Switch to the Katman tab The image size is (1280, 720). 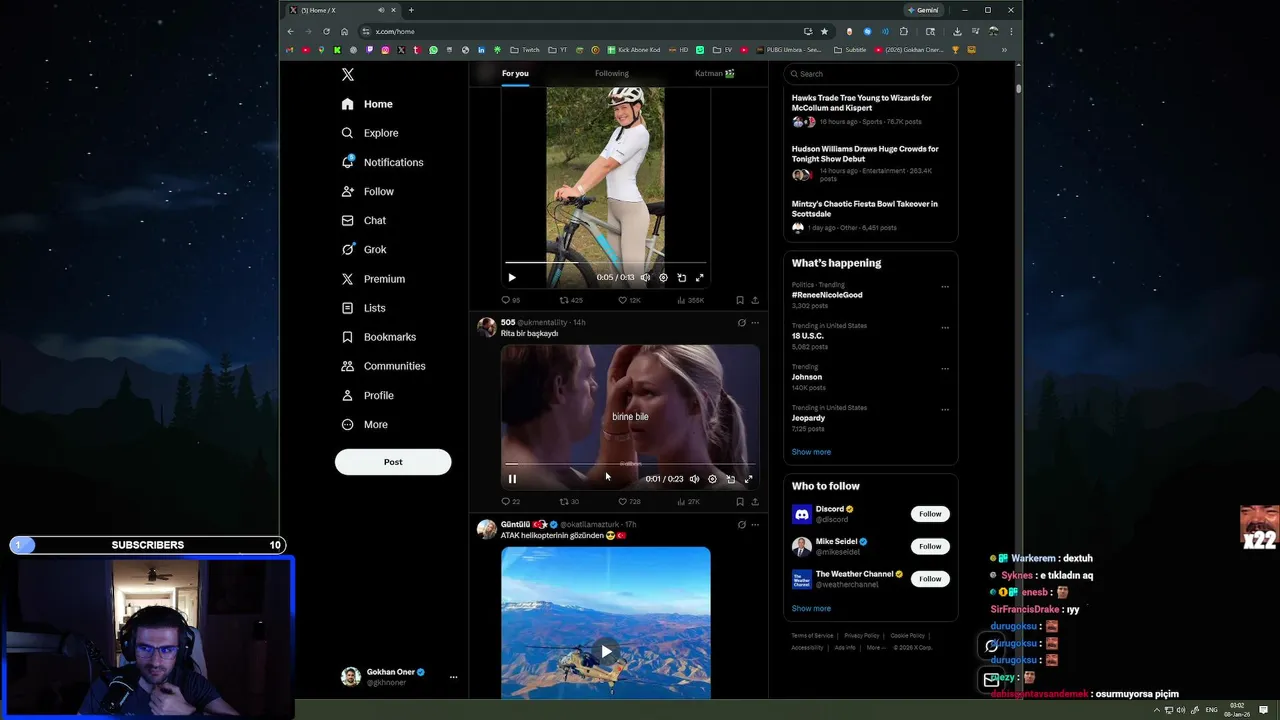pos(715,73)
